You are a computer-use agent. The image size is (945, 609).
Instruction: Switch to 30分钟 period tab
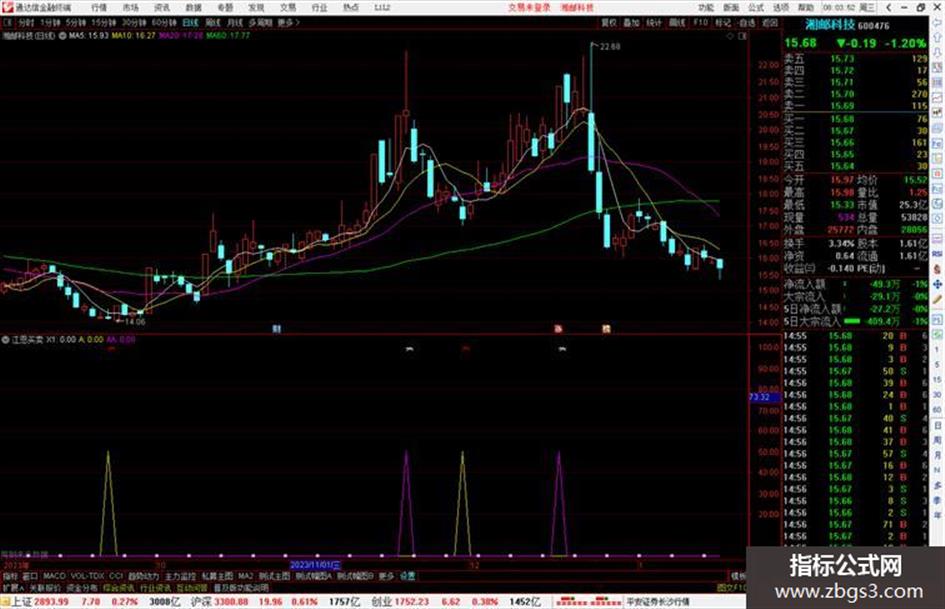[133, 22]
